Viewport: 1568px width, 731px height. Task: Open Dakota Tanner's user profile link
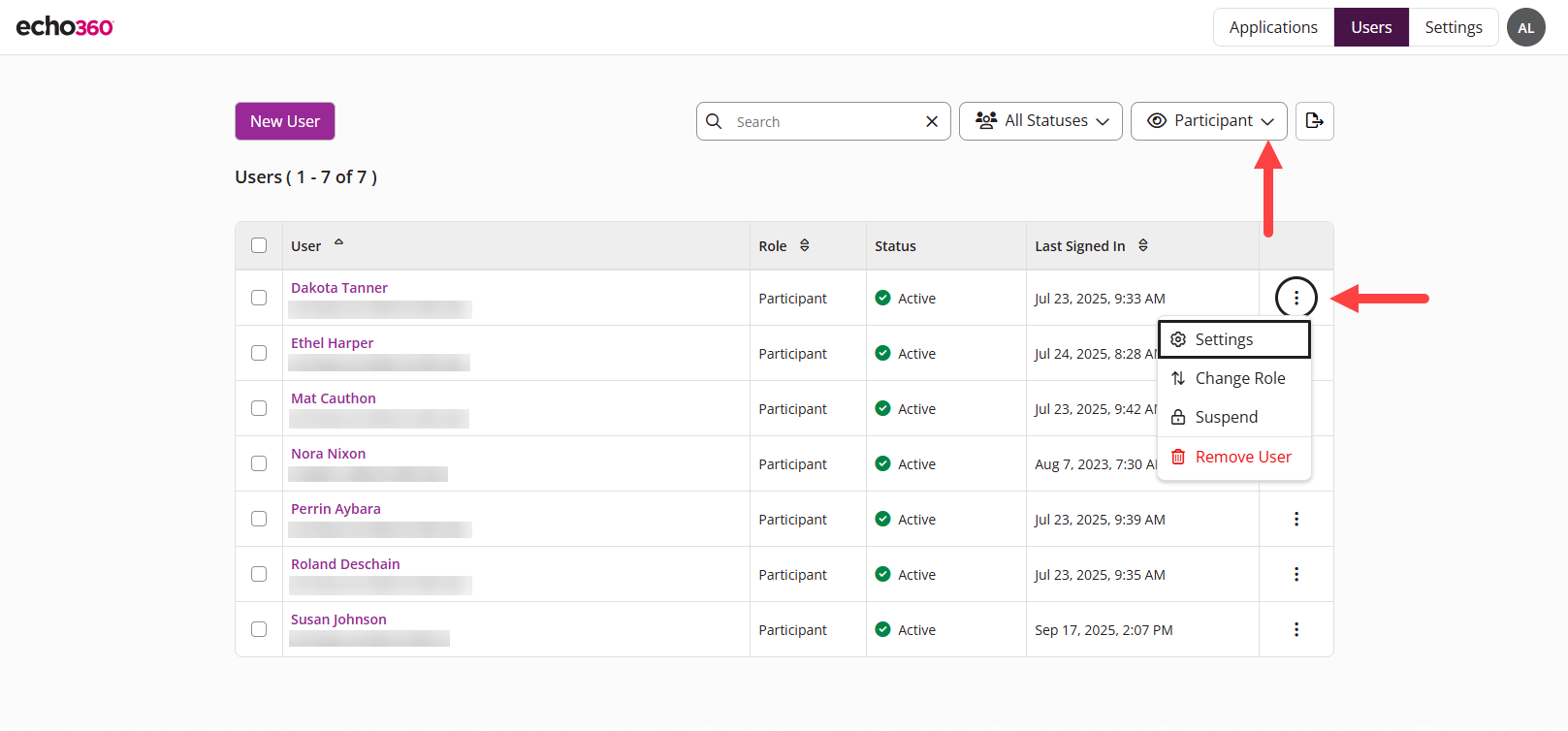coord(339,288)
